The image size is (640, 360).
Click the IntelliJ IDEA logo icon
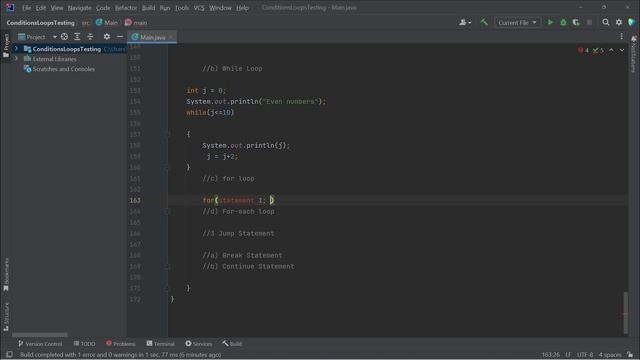tap(10, 7)
